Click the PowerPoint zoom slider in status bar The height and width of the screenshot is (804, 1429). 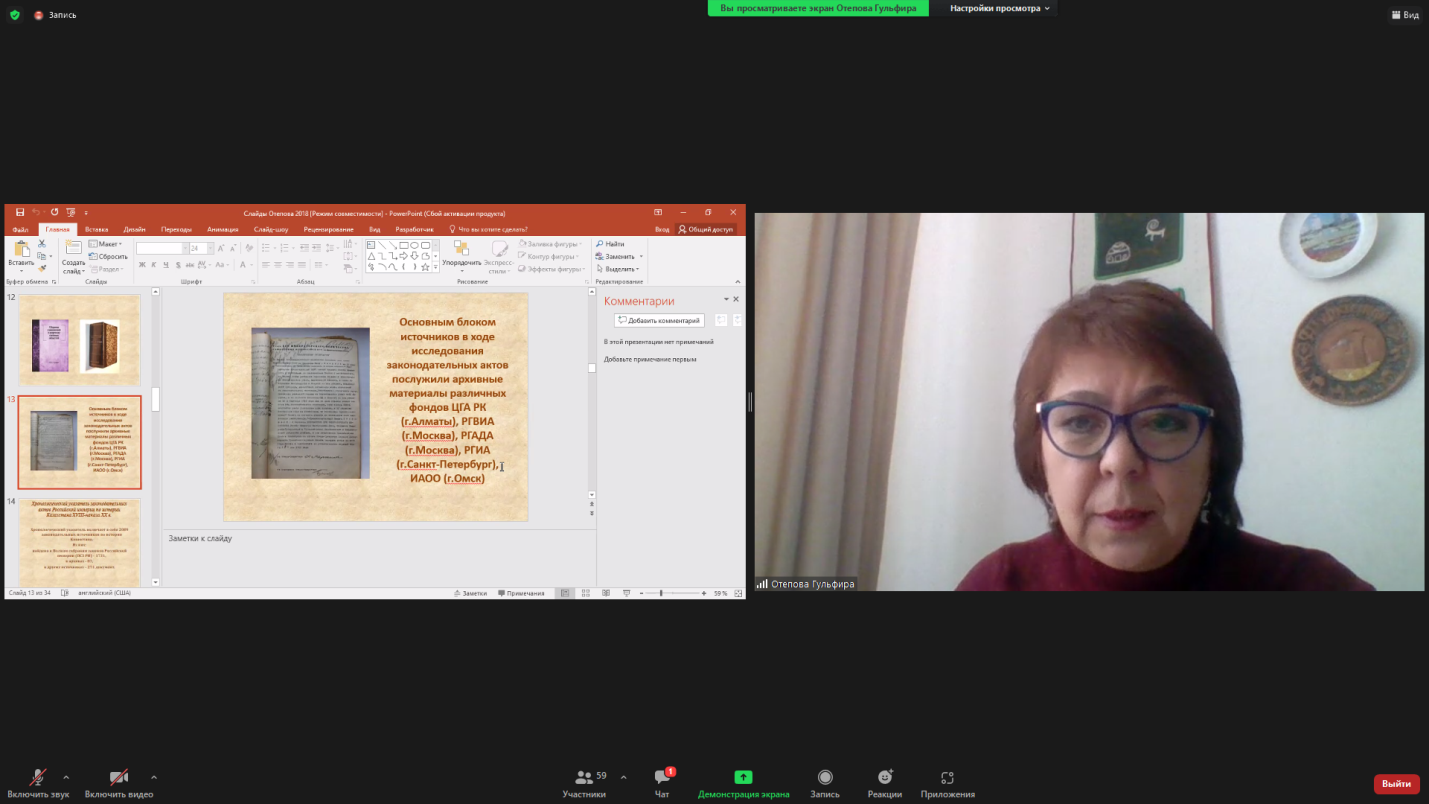click(661, 593)
